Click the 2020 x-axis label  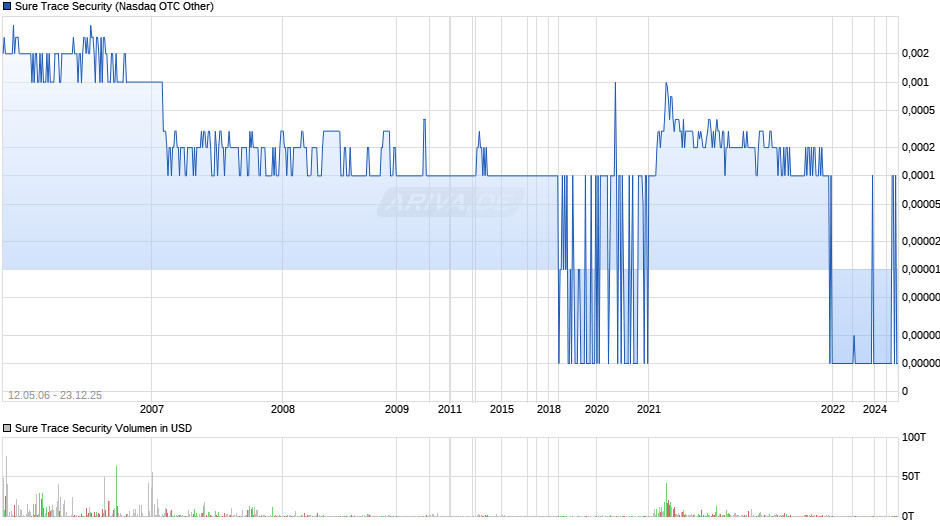[596, 409]
